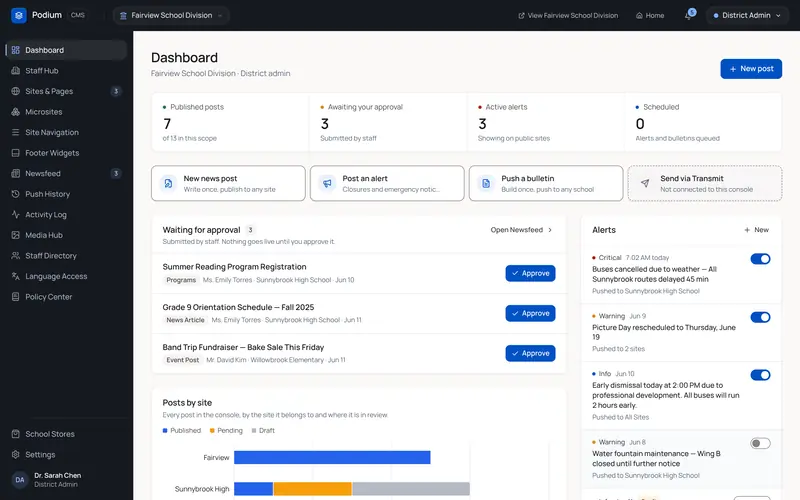800x500 pixels.
Task: Click the Activity Log pulse icon
Action: coord(16,214)
